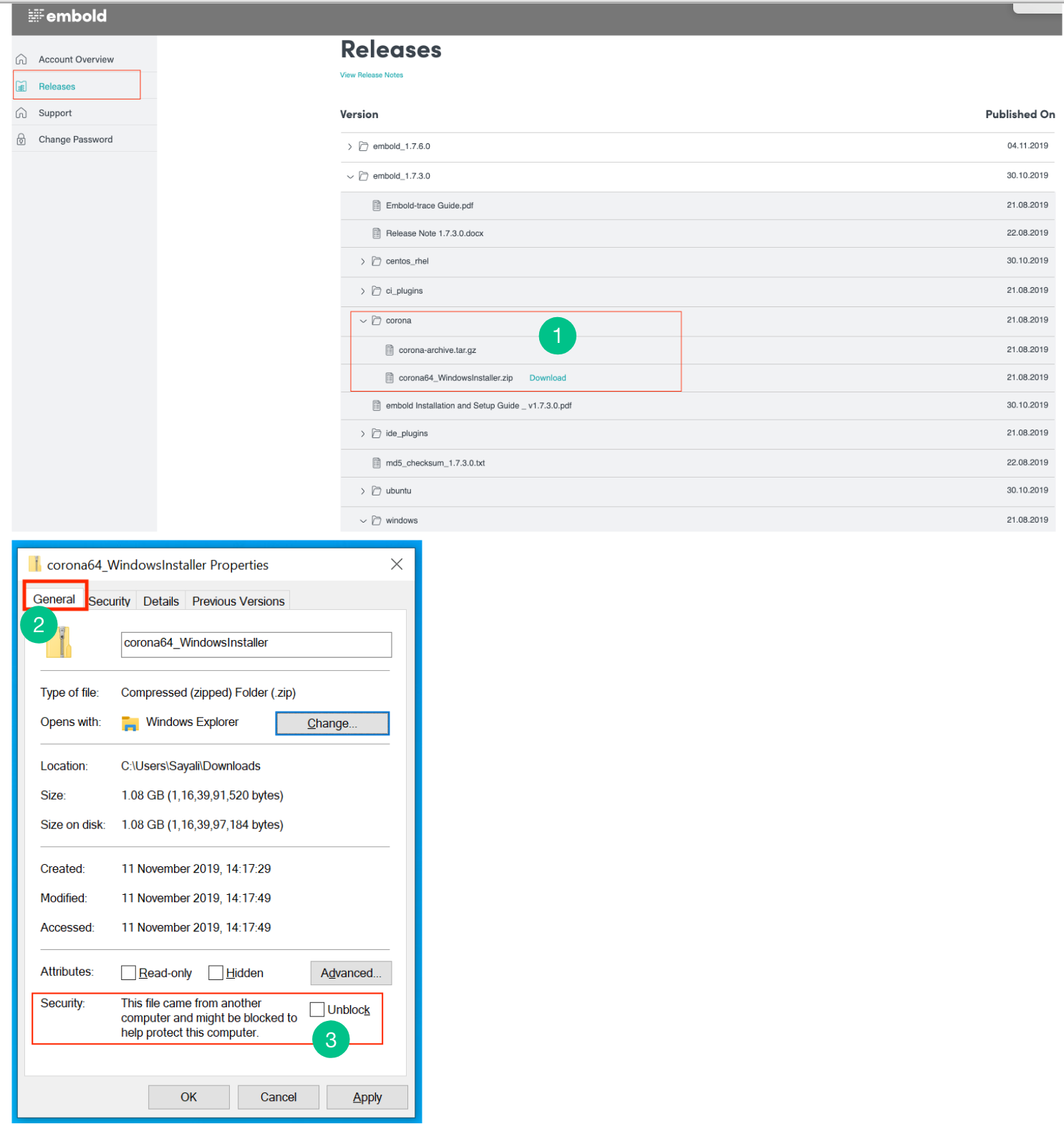Click the Embold-trace Guide.pdf file icon
The width and height of the screenshot is (1064, 1124).
(377, 205)
